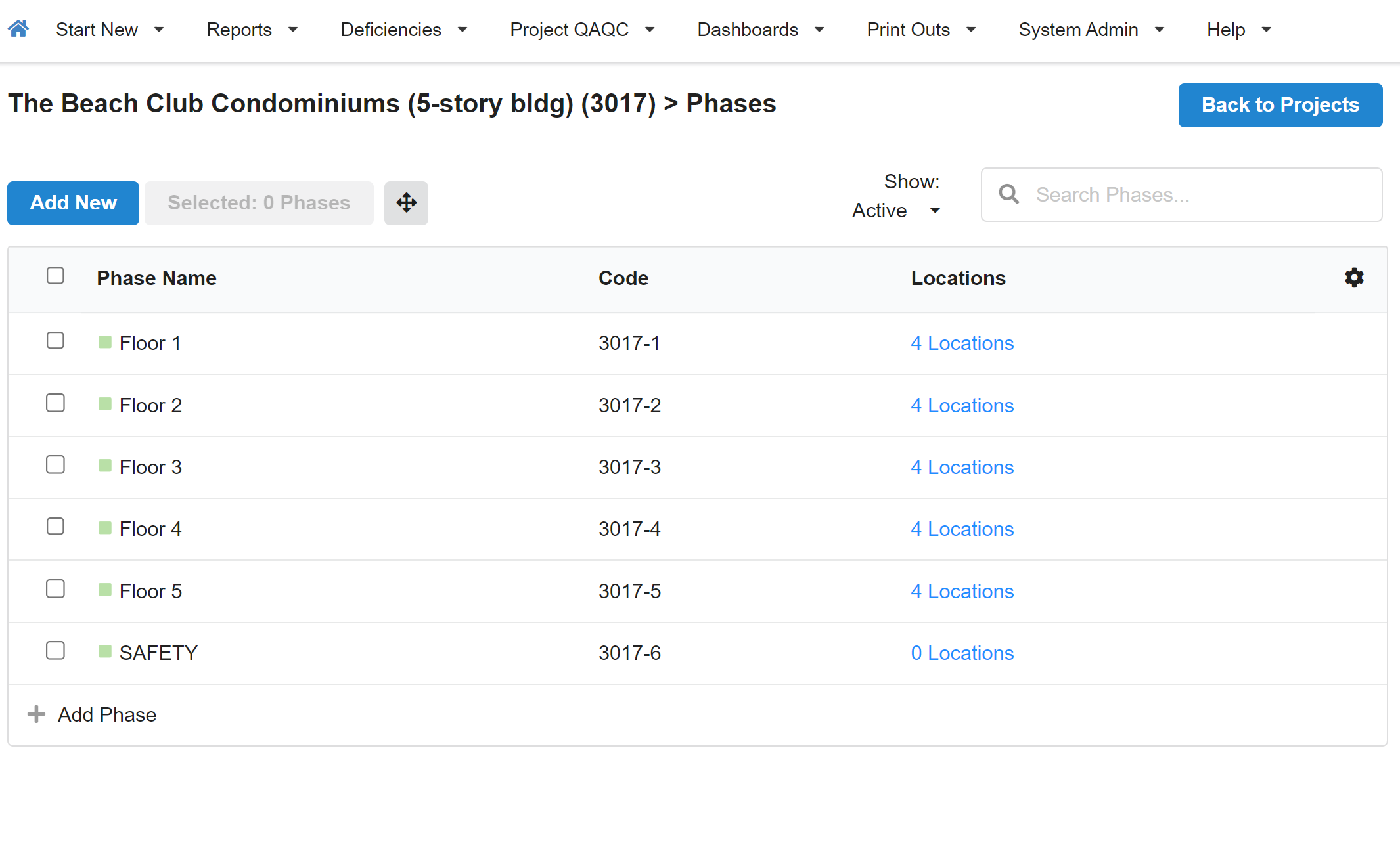1400x853 pixels.
Task: Click the Floor 5 phase name
Action: (150, 591)
